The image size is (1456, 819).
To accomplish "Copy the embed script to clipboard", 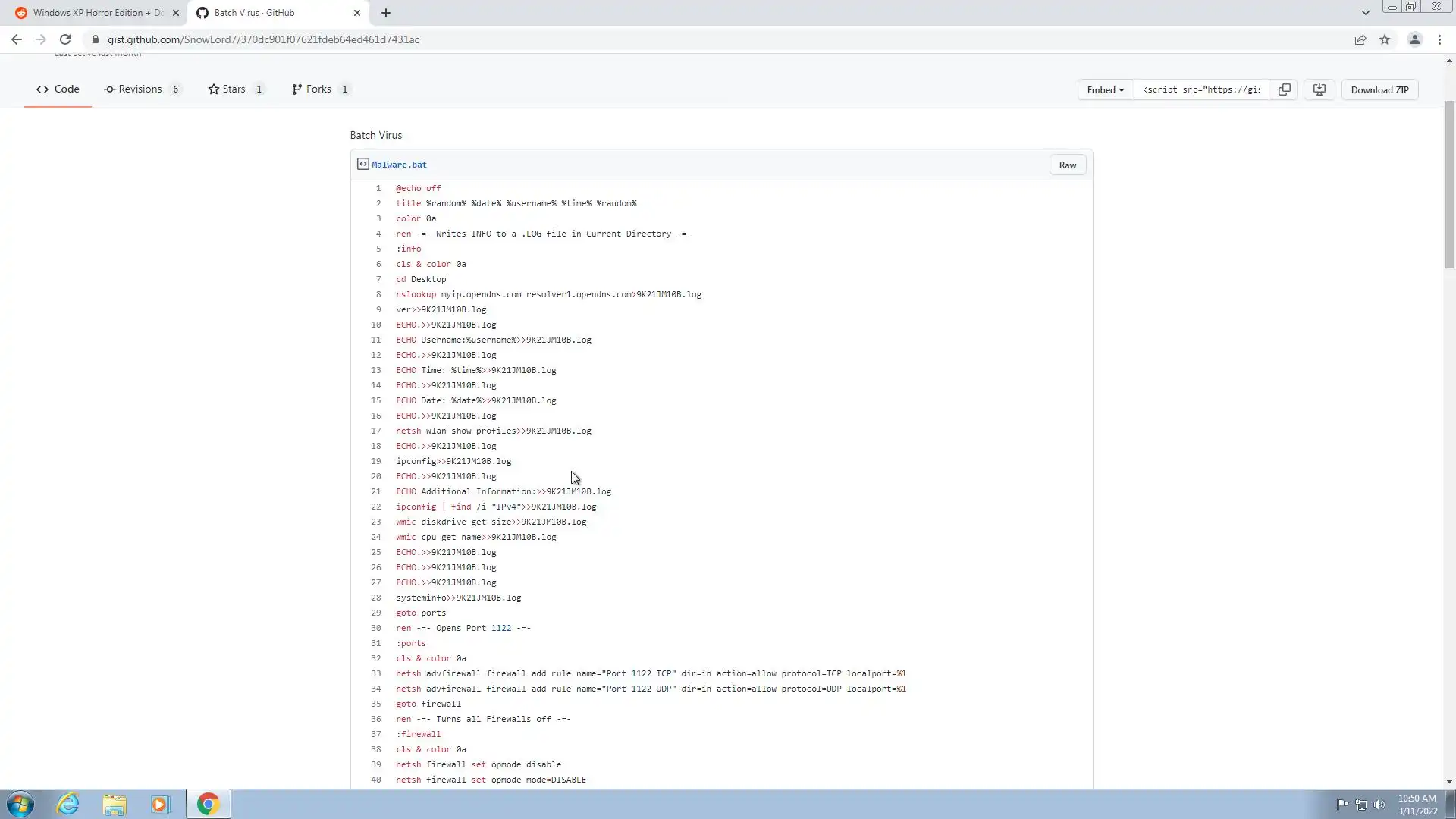I will (1284, 89).
